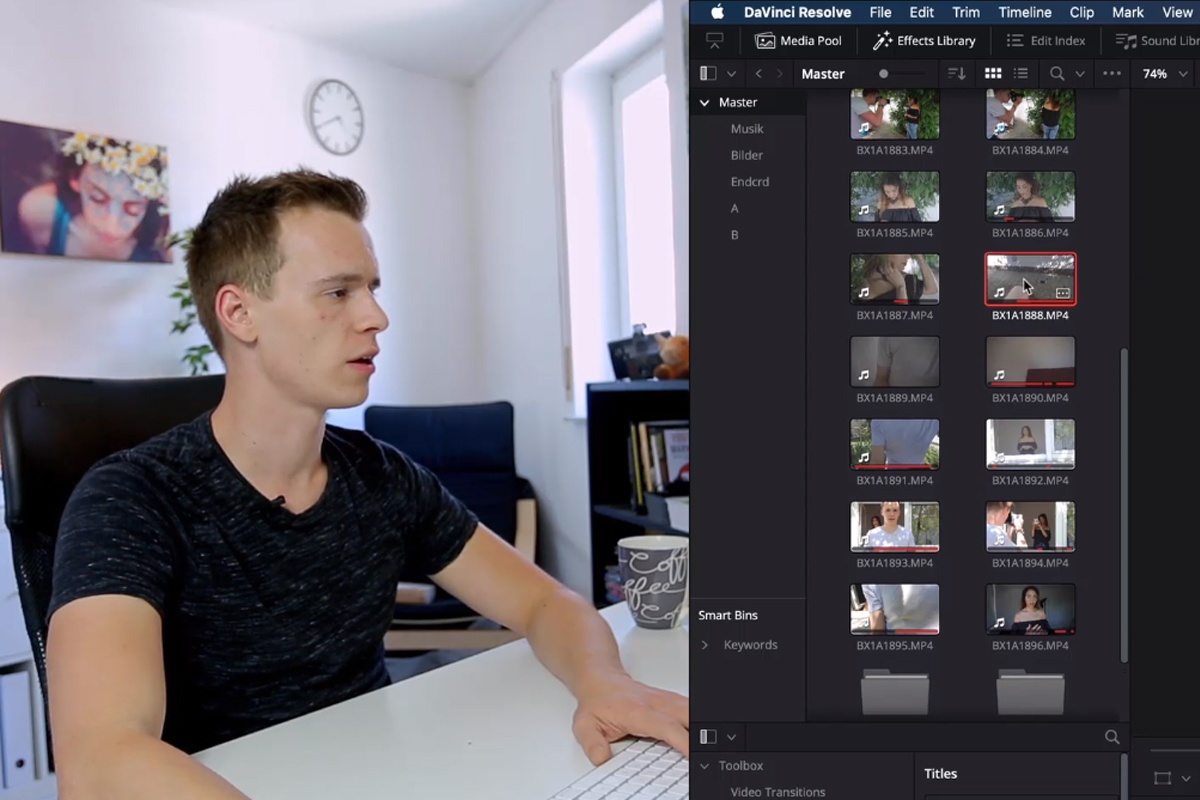
Task: Open the media pool three-dots options menu
Action: (x=1112, y=74)
